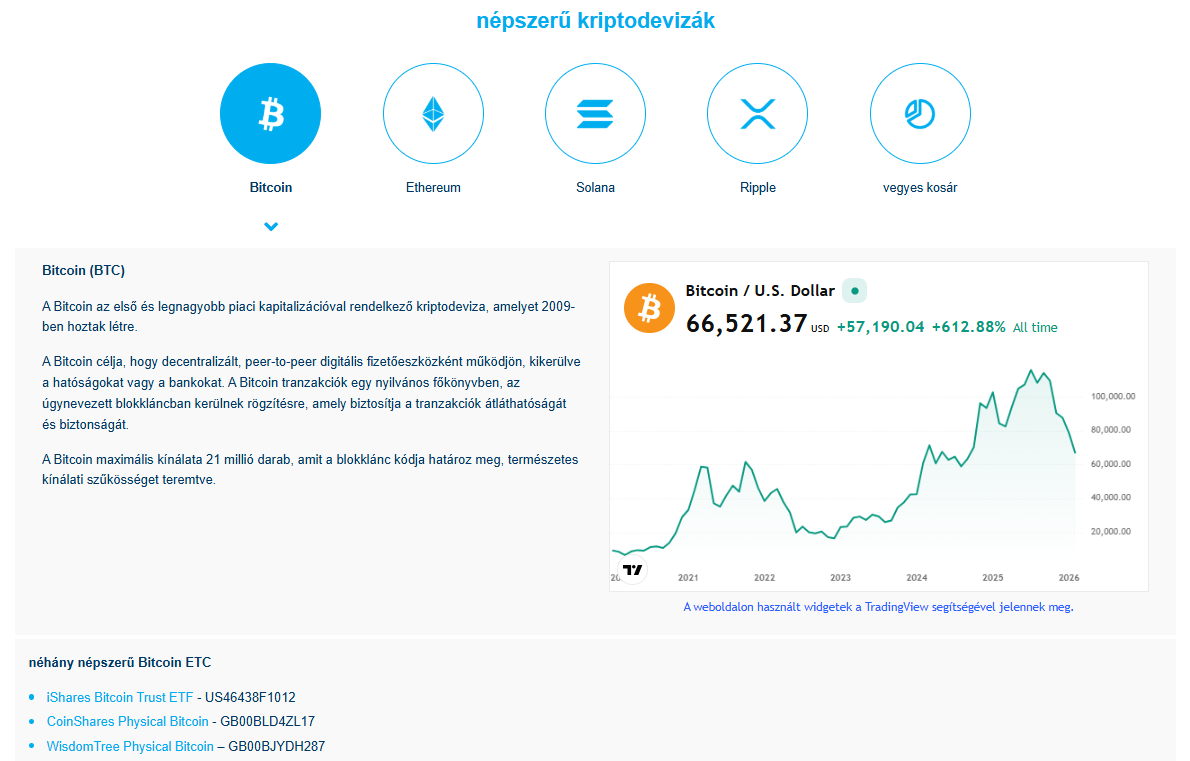
Task: Switch to the Ethereum text tab
Action: [433, 188]
